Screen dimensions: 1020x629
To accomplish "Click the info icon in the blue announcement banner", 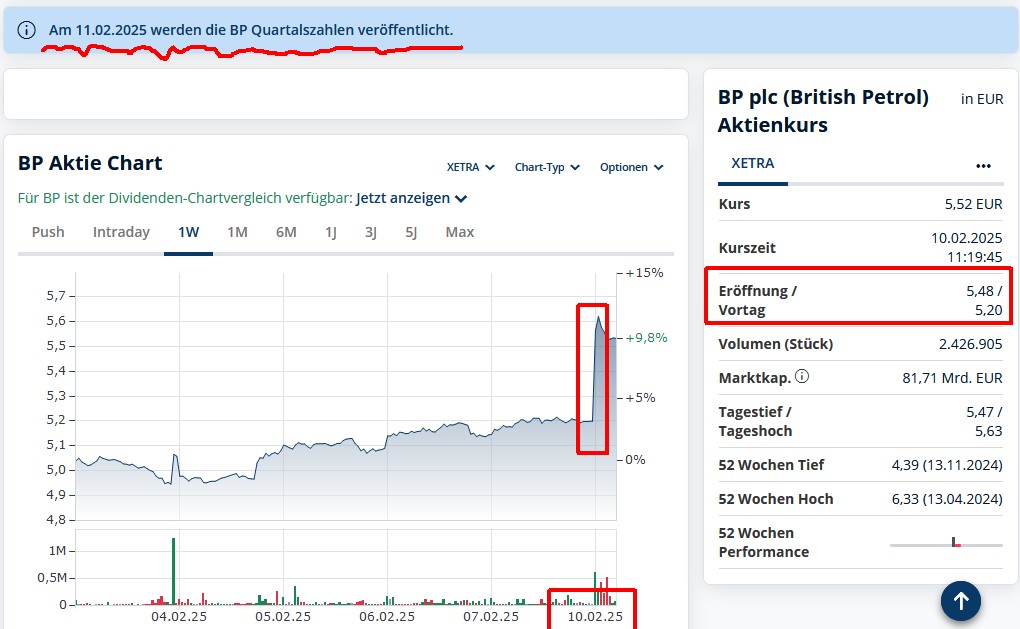I will point(26,30).
